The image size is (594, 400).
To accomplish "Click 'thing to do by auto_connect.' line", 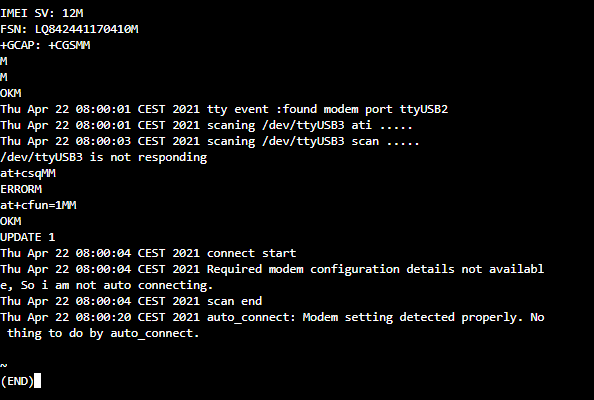I will (103, 333).
